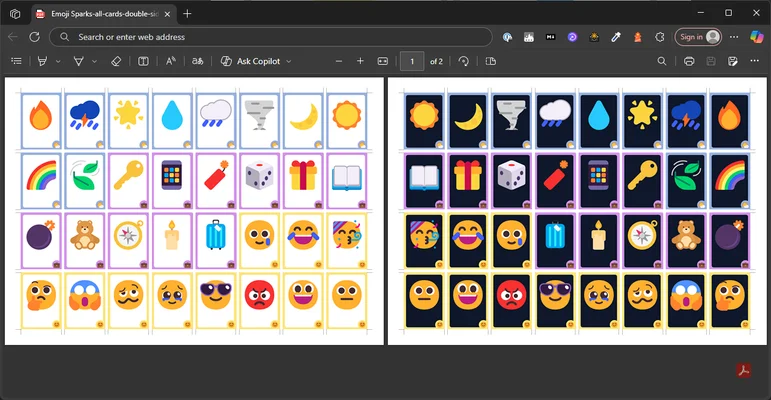The height and width of the screenshot is (400, 771).
Task: Click the Save icon
Action: pyautogui.click(x=711, y=61)
